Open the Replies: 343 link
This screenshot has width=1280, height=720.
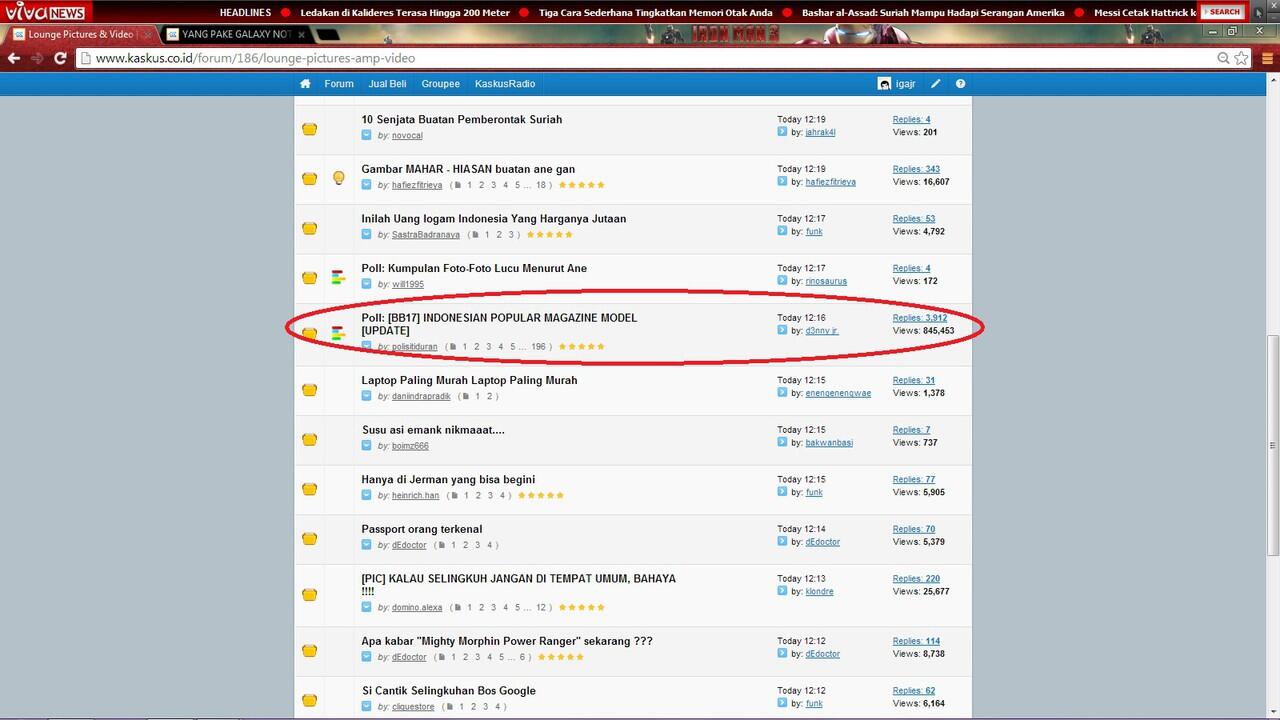point(916,169)
